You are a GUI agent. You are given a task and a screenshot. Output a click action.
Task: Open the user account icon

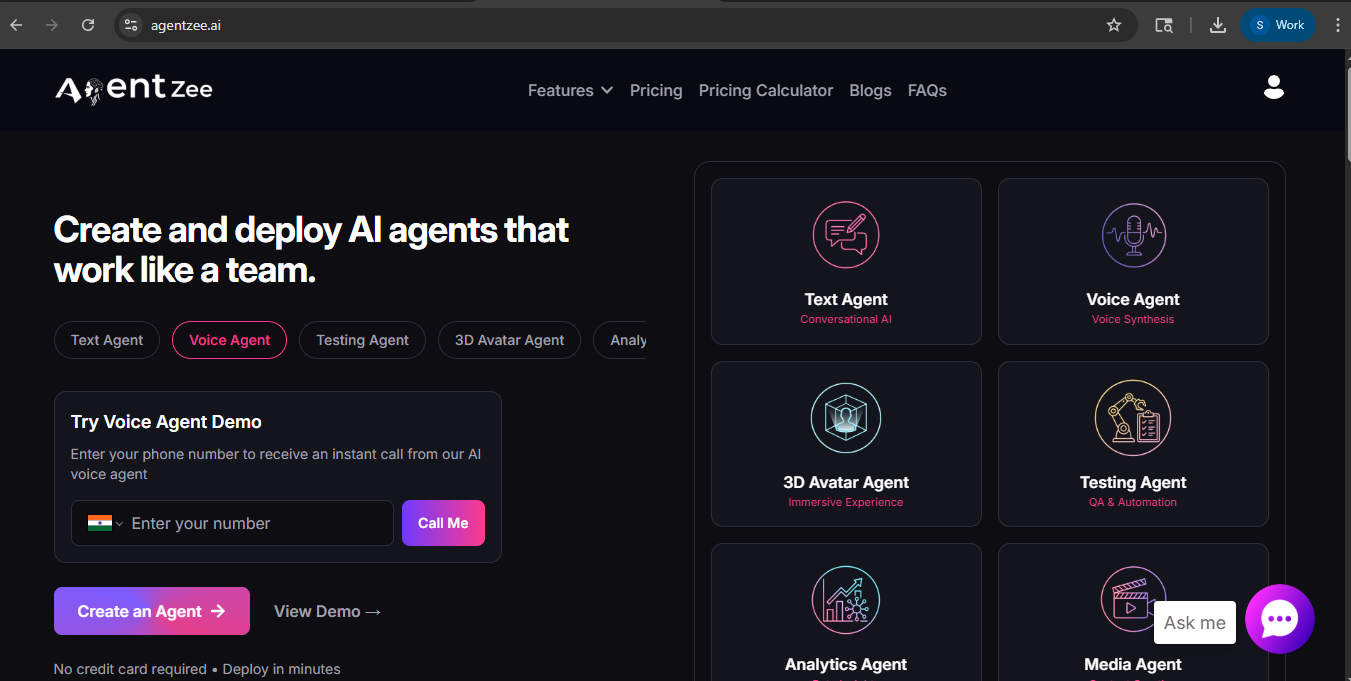click(x=1273, y=87)
